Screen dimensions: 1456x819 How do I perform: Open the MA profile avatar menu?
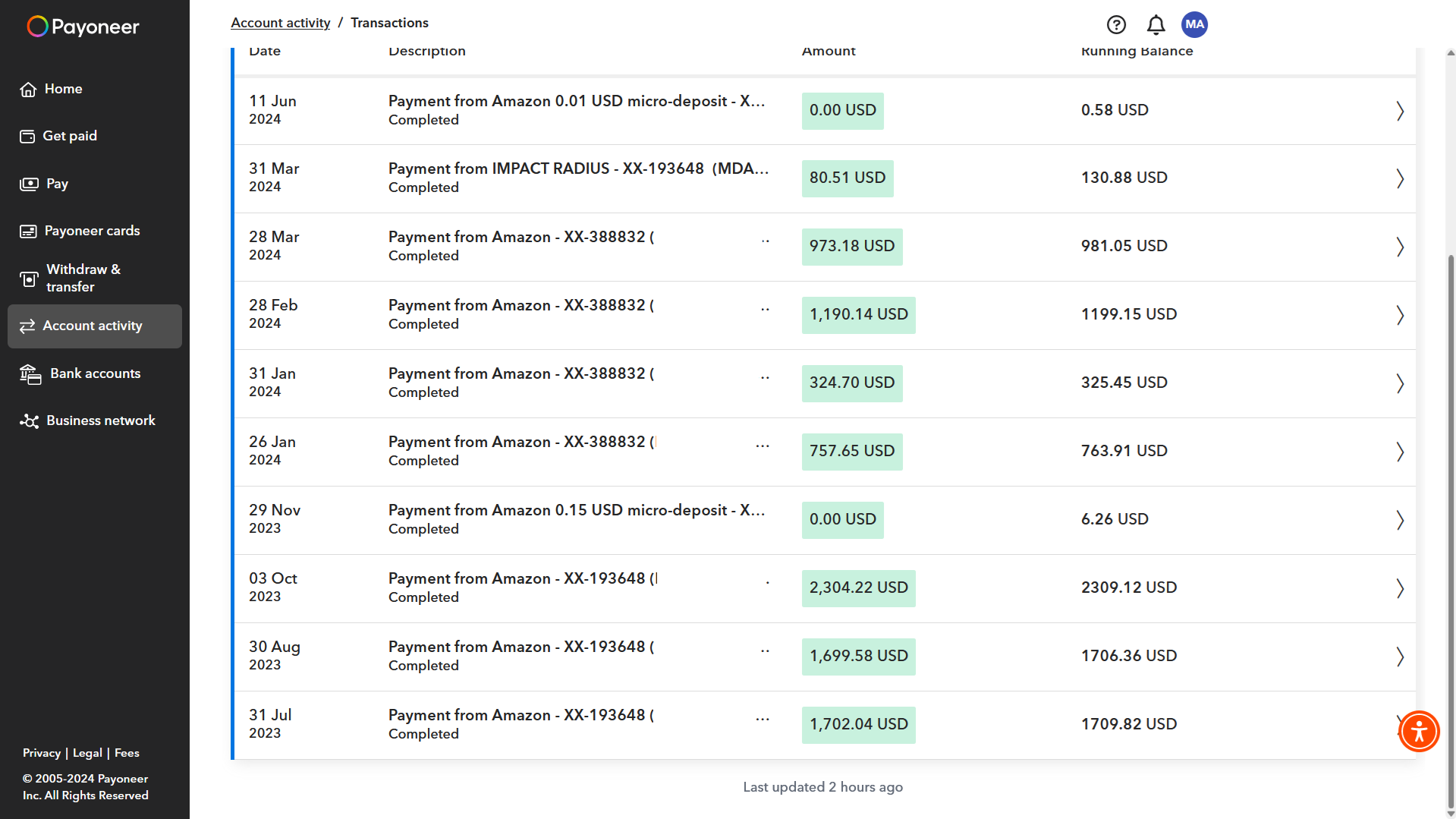1194,25
